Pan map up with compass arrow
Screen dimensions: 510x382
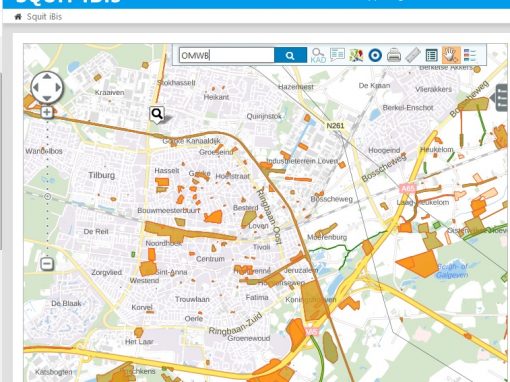47,76
